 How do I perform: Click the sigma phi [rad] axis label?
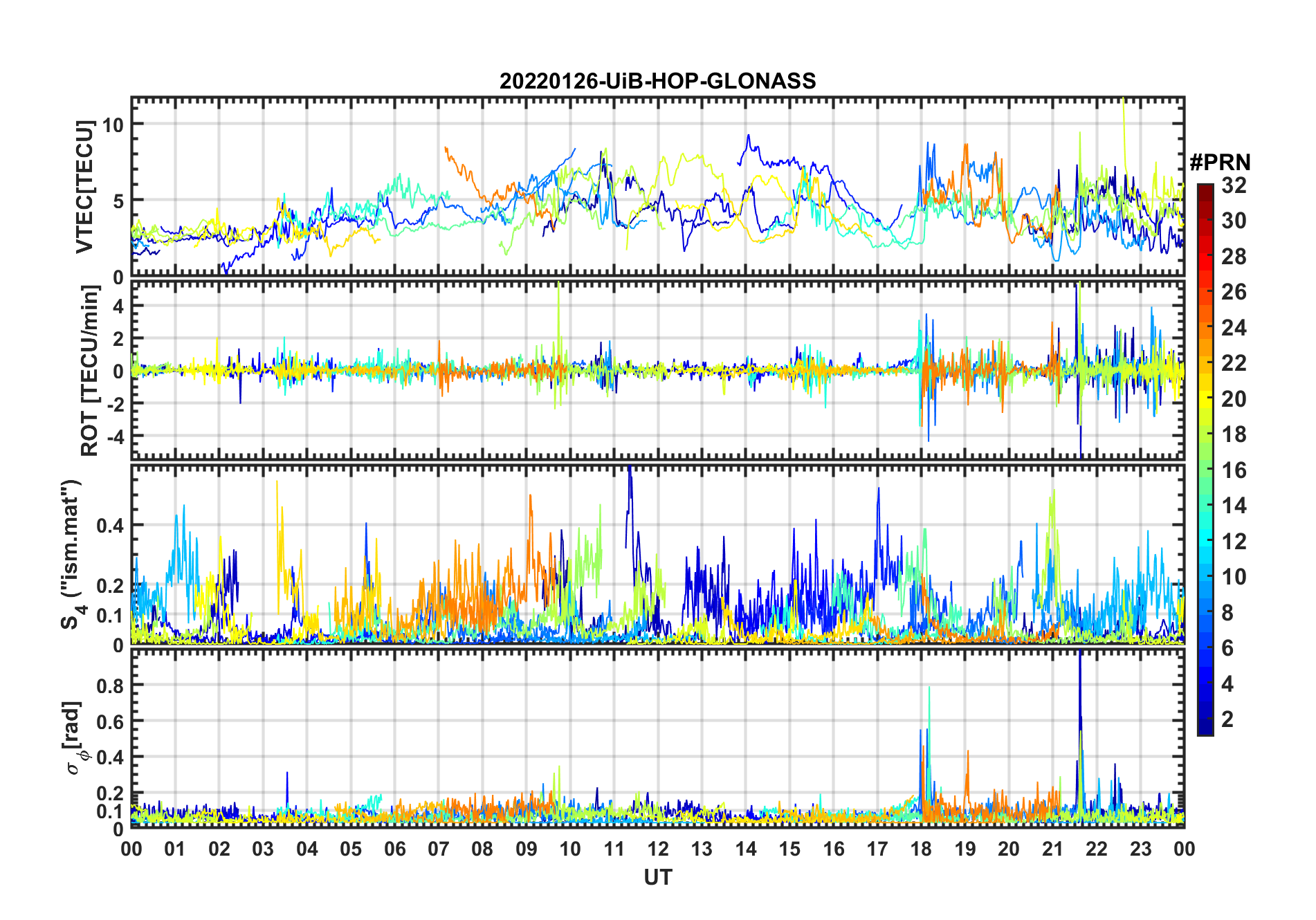click(x=76, y=737)
